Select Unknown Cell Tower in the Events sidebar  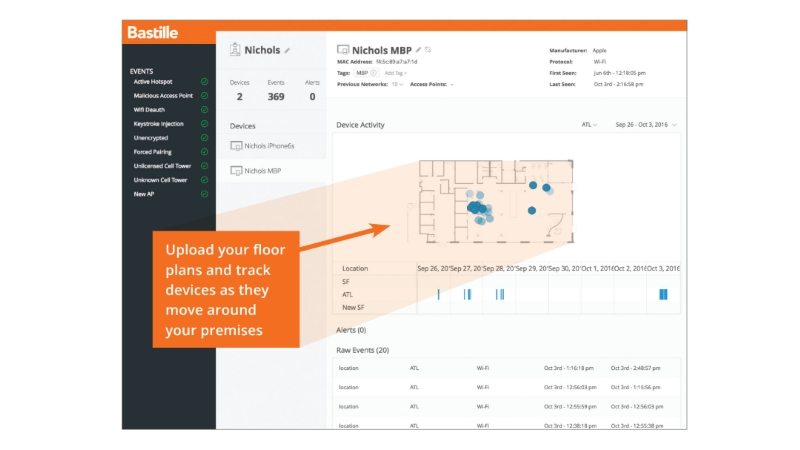tap(160, 180)
